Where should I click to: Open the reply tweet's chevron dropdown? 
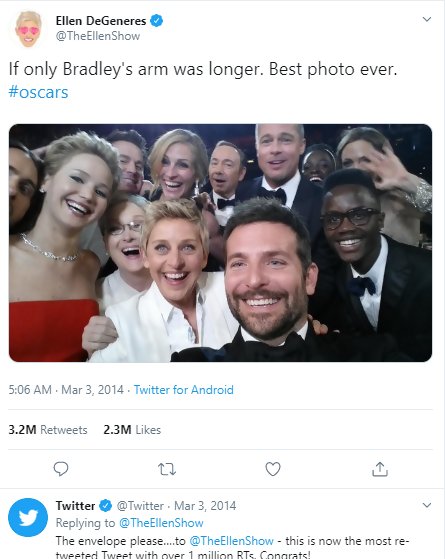(x=427, y=505)
